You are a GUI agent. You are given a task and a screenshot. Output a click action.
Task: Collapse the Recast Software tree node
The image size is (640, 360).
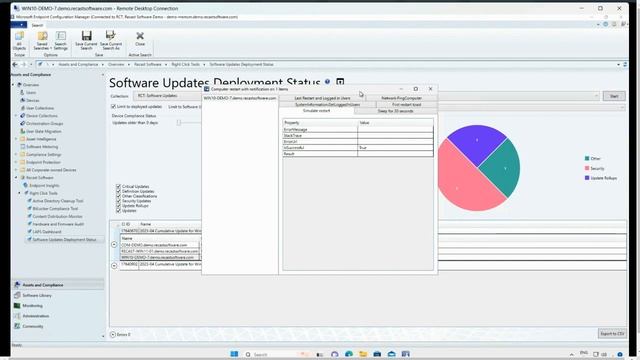click(16, 178)
